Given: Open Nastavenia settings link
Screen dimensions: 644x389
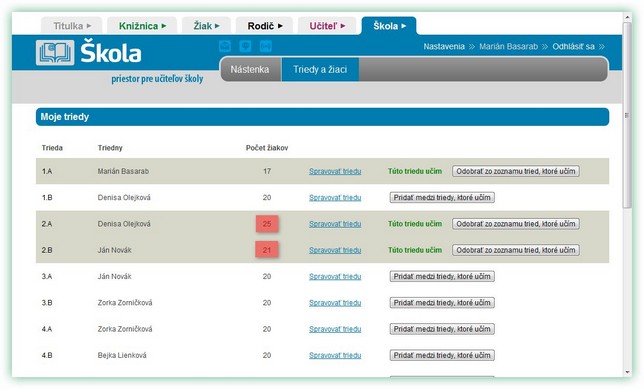Looking at the screenshot, I should (444, 46).
